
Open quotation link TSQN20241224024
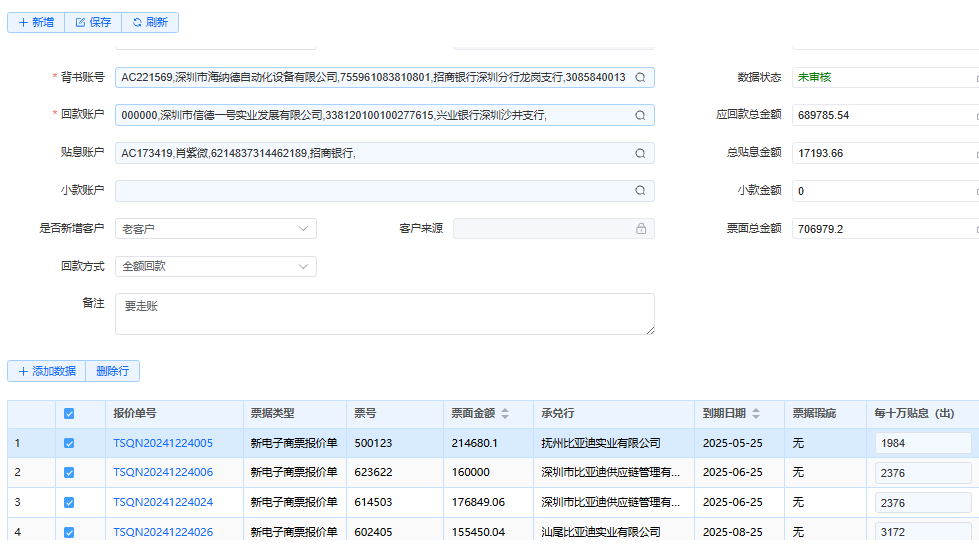click(x=163, y=503)
